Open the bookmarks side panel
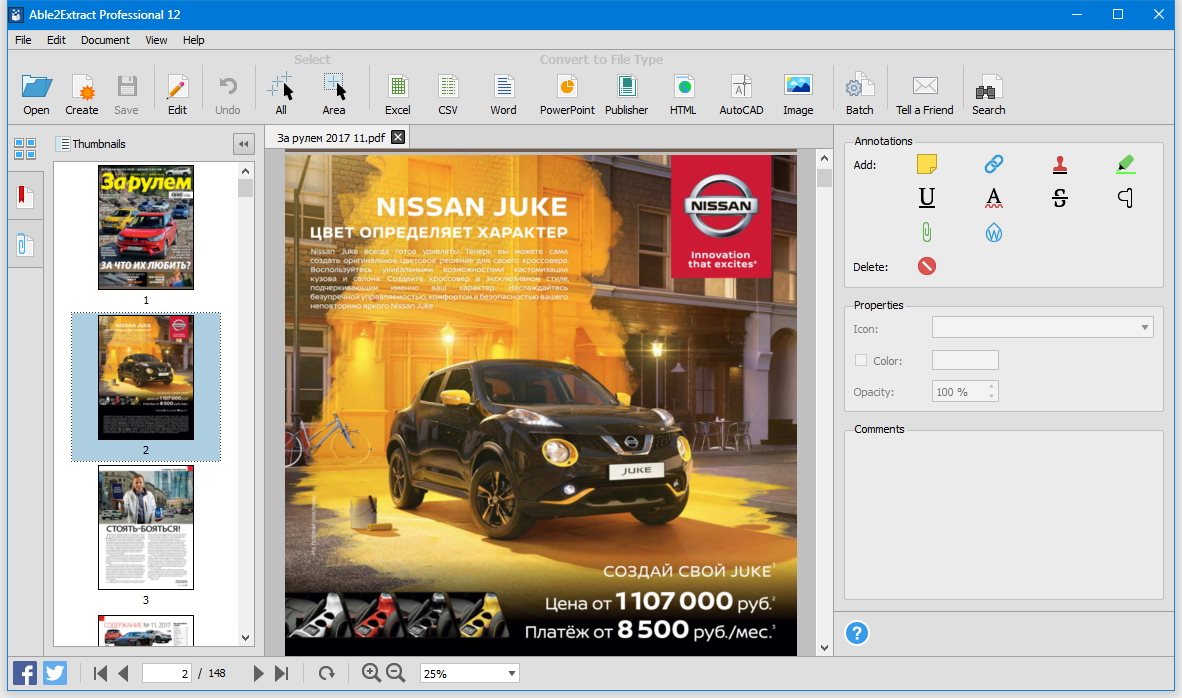Screen dimensions: 1182x698 pyautogui.click(x=25, y=196)
